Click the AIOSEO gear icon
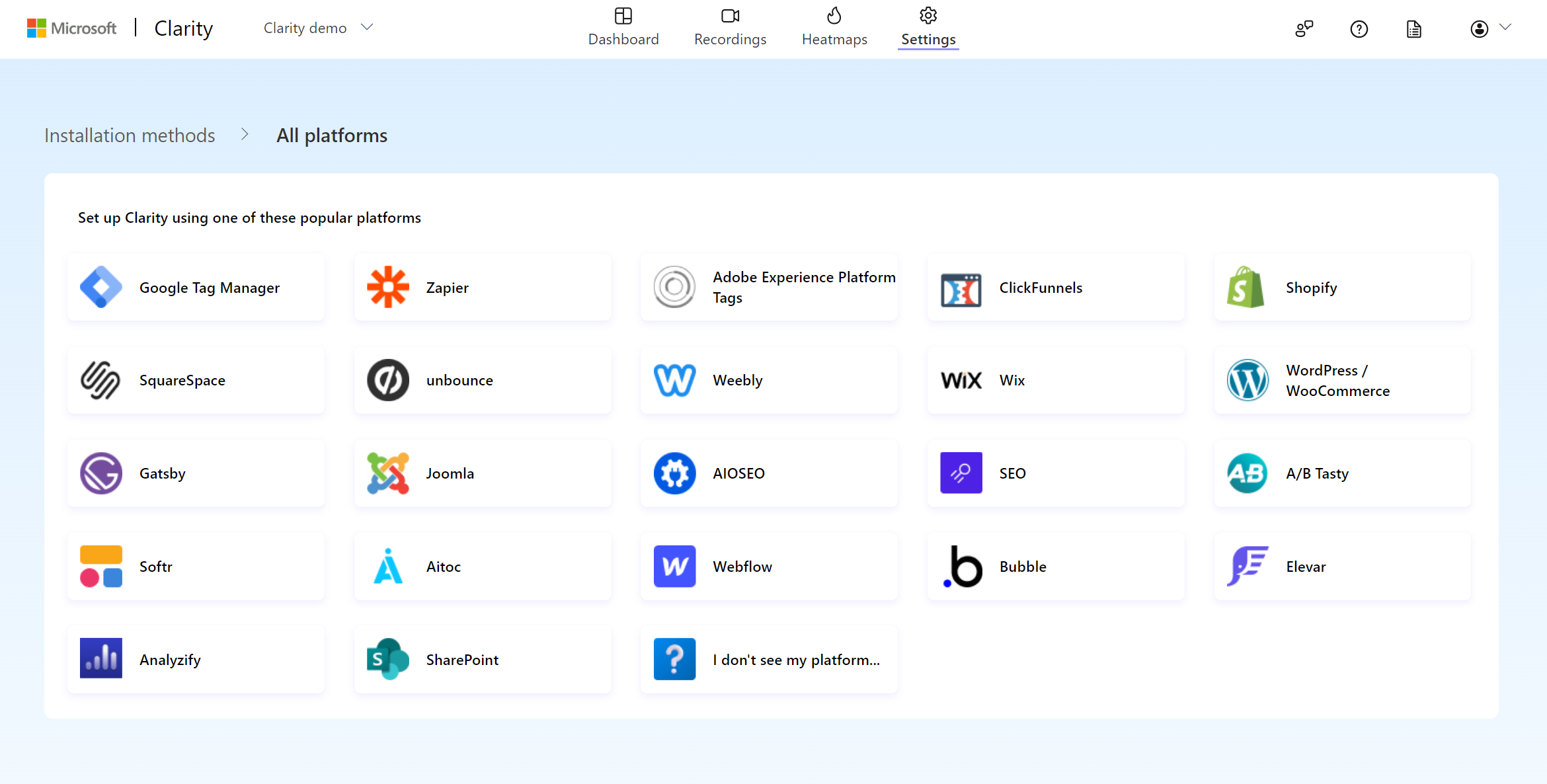Image resolution: width=1547 pixels, height=784 pixels. click(674, 473)
